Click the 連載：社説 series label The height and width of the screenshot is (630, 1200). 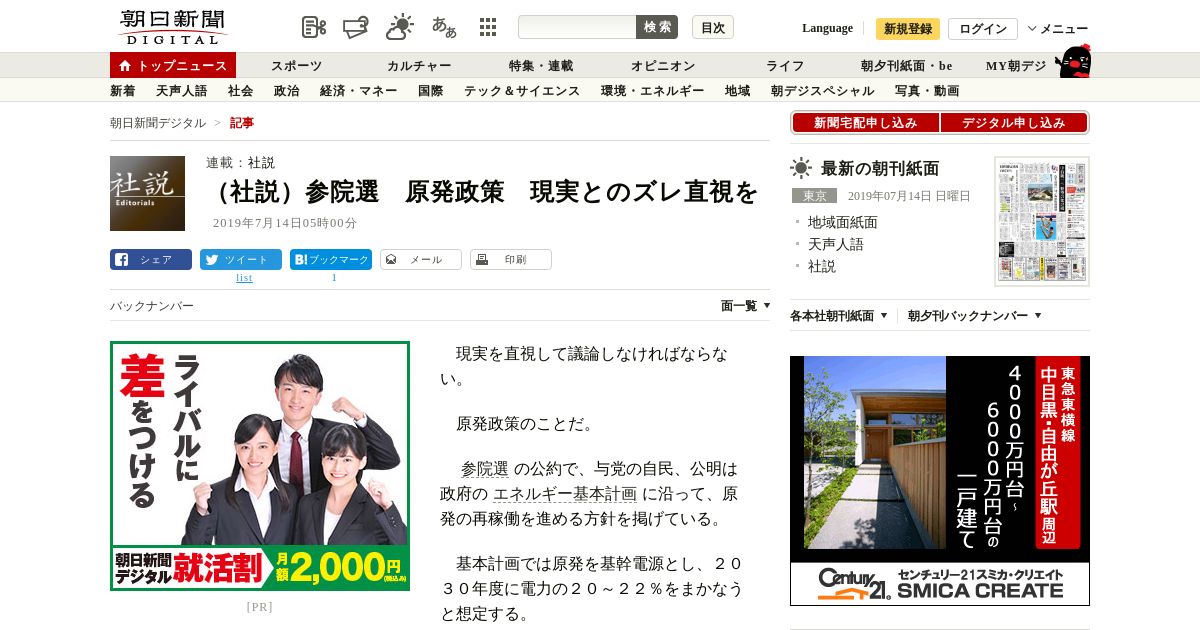pyautogui.click(x=240, y=162)
